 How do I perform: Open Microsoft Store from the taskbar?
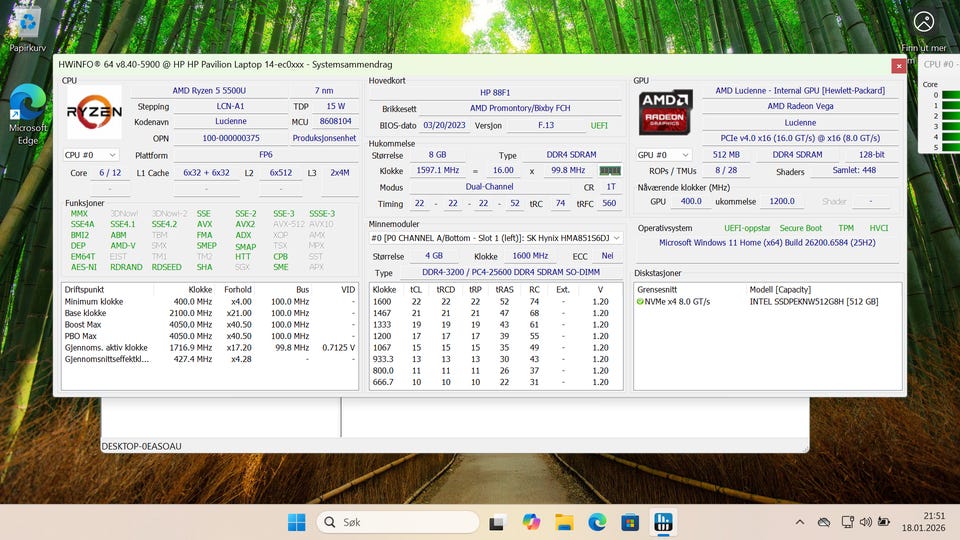pos(630,522)
